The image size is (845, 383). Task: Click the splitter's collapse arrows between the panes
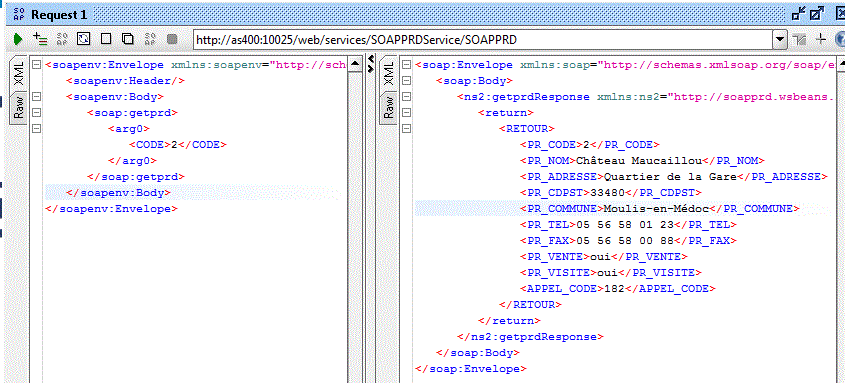click(371, 64)
